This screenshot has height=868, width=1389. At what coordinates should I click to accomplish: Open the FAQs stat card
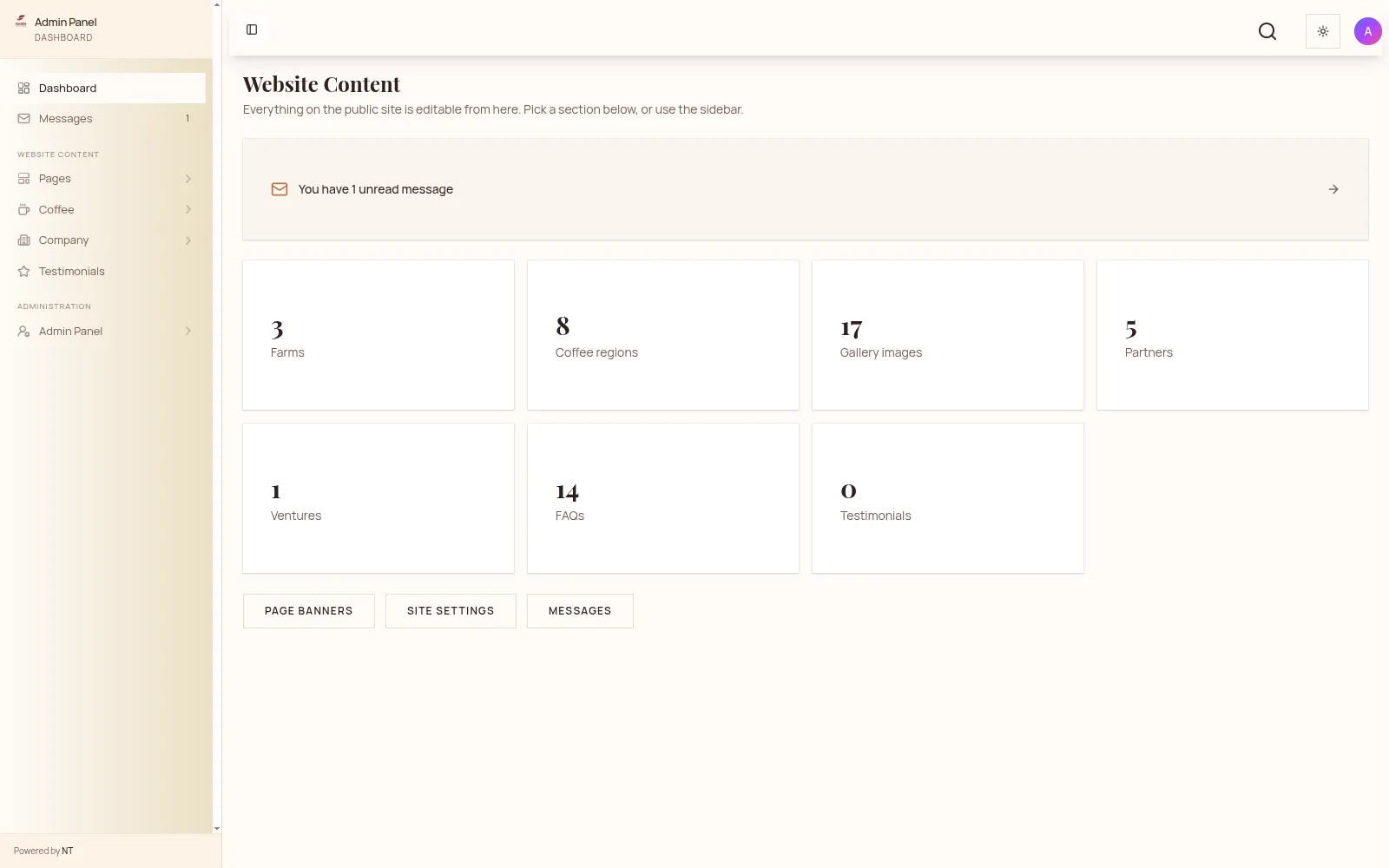click(x=663, y=498)
